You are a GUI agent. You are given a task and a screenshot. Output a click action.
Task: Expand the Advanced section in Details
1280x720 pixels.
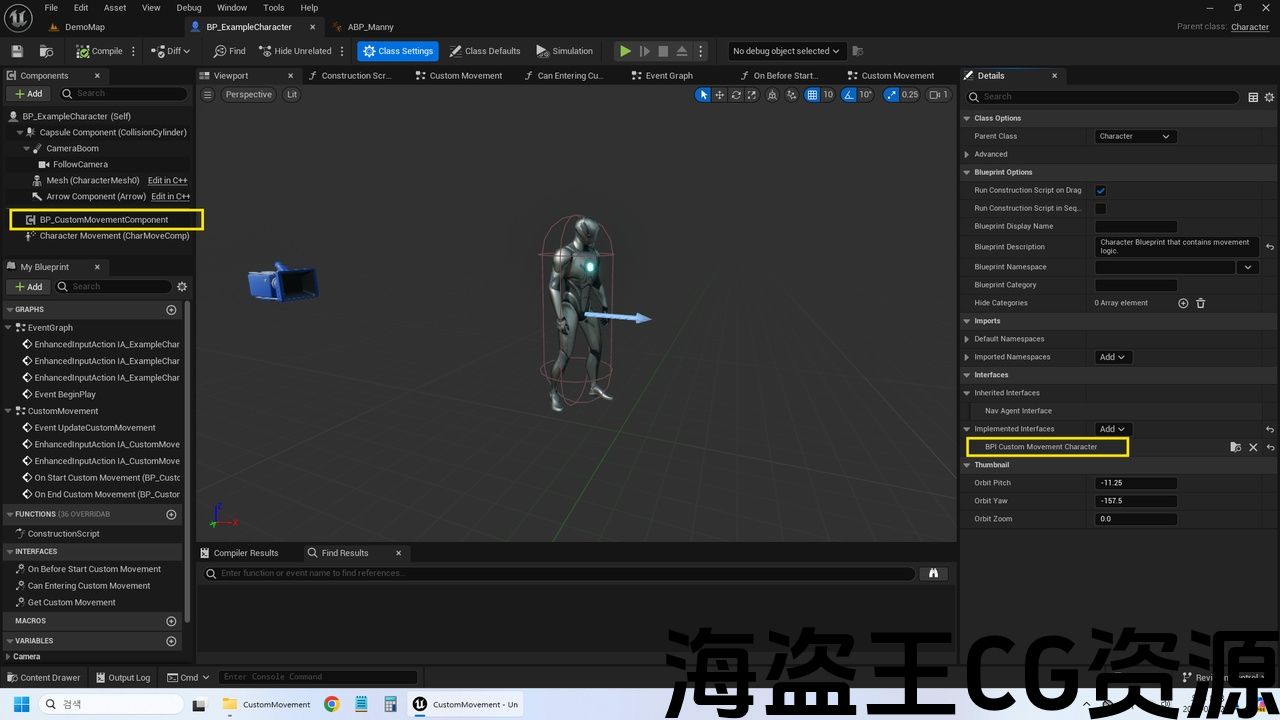click(967, 155)
